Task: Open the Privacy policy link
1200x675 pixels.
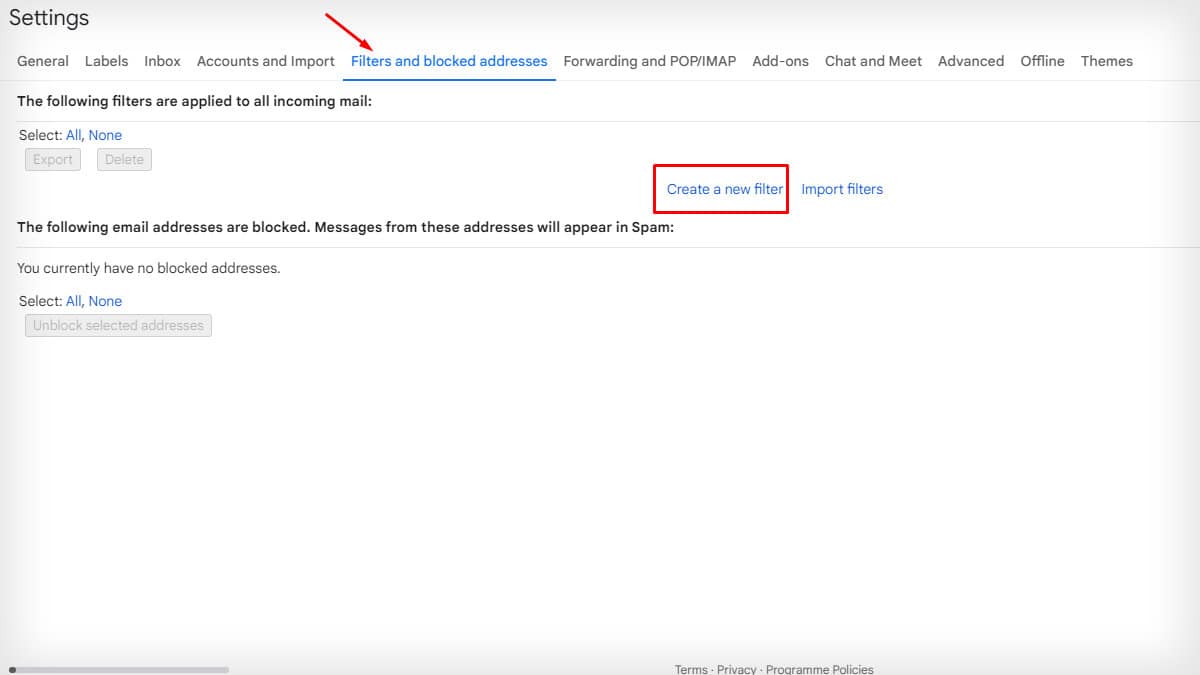Action: (x=736, y=668)
